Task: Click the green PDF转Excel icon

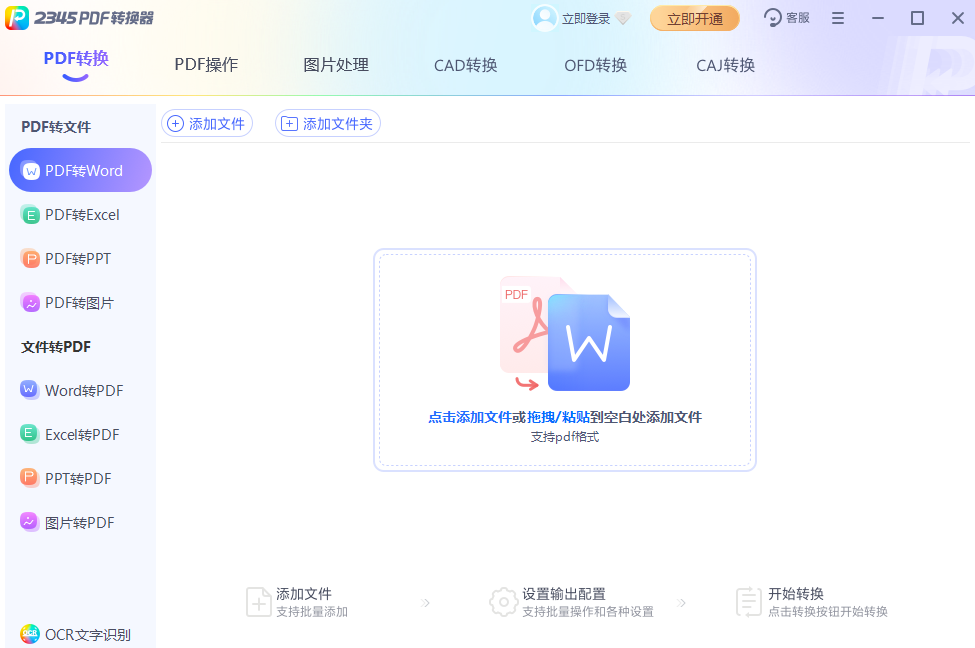Action: tap(29, 215)
